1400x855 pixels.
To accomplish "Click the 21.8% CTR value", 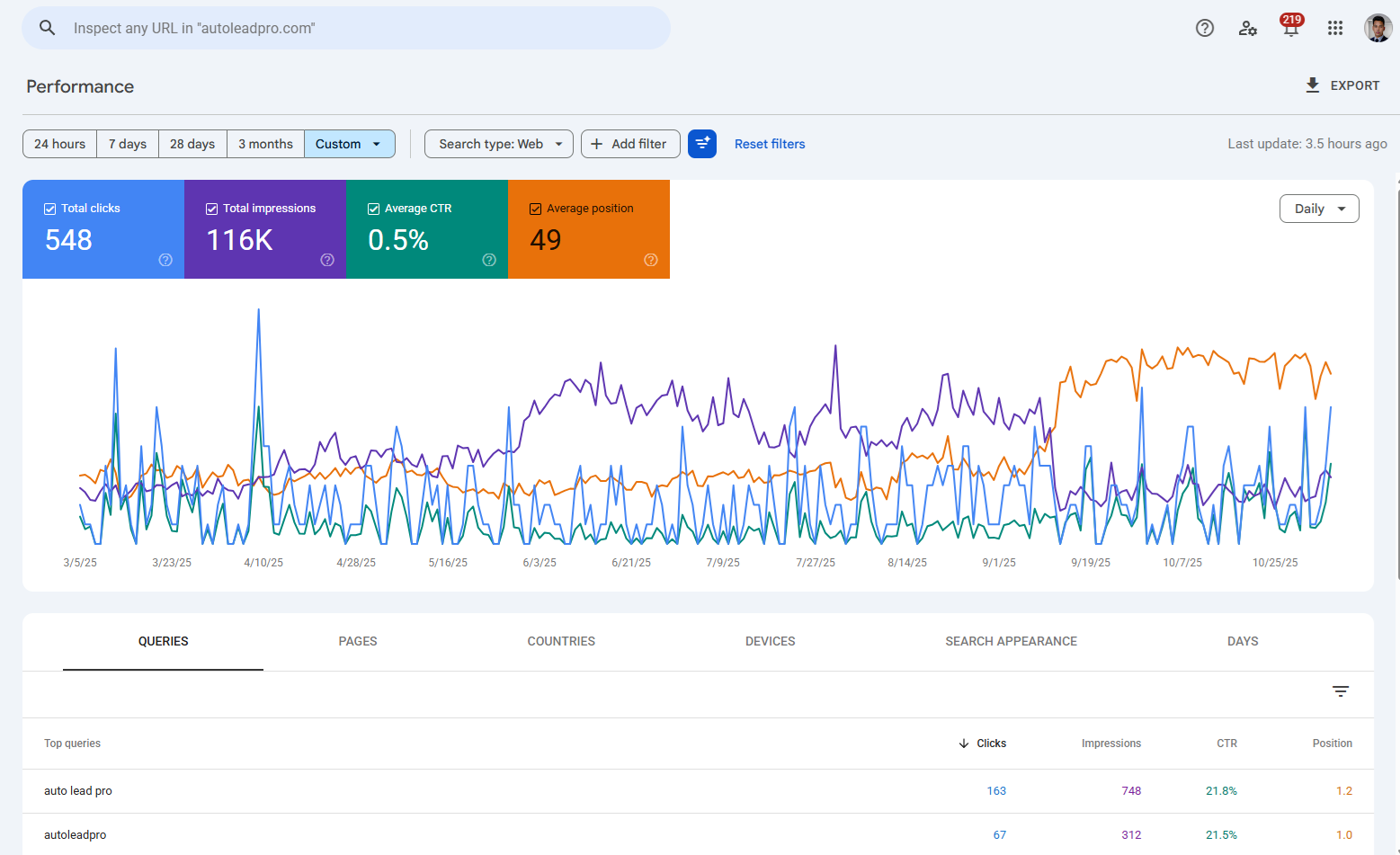I will [1221, 791].
